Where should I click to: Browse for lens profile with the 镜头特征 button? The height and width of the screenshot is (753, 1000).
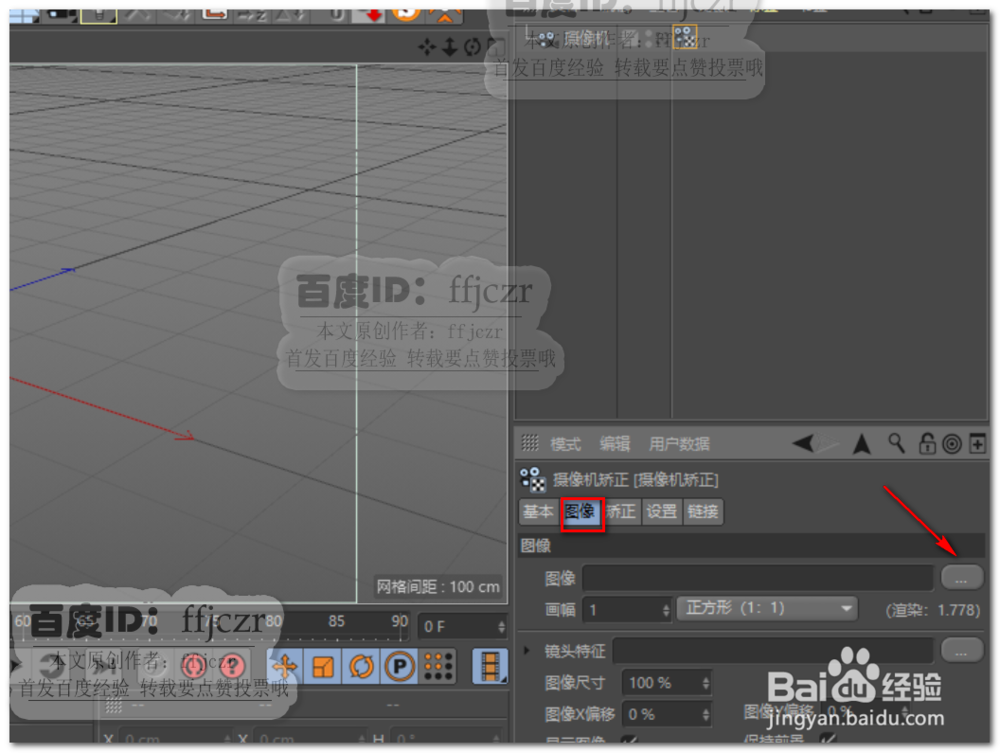961,651
